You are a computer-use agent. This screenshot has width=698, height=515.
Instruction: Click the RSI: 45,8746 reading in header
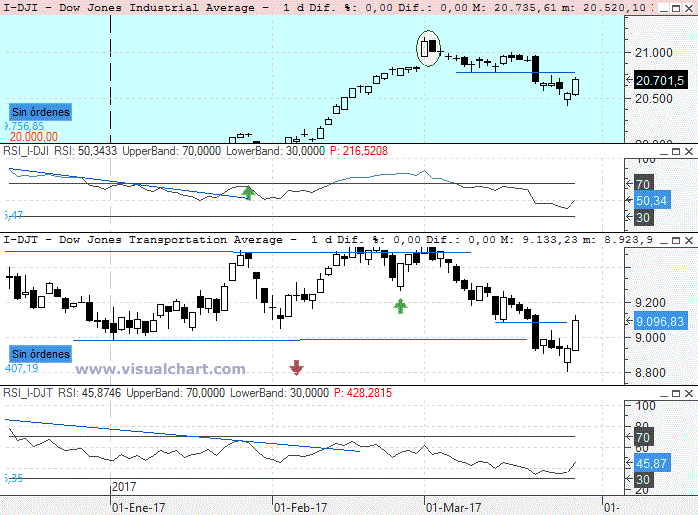(89, 393)
